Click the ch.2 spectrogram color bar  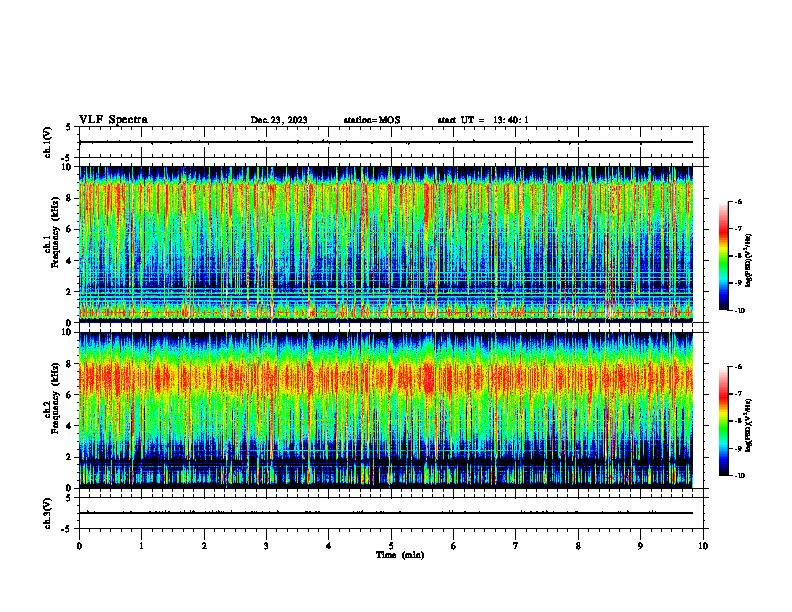pyautogui.click(x=724, y=421)
